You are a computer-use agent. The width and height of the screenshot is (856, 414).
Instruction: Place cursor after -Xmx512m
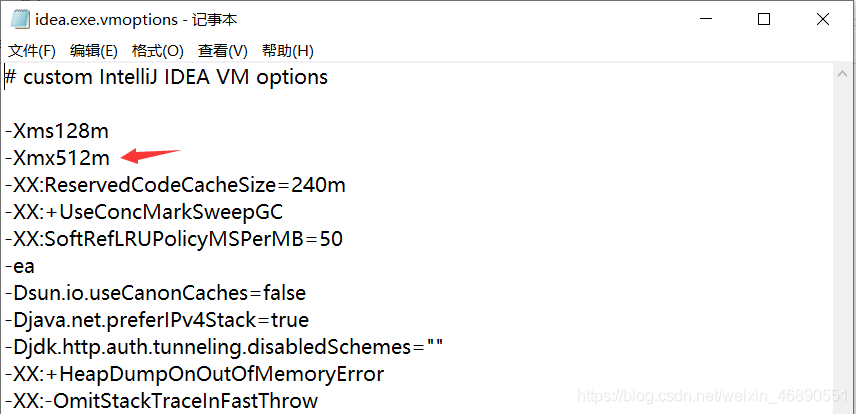point(110,158)
